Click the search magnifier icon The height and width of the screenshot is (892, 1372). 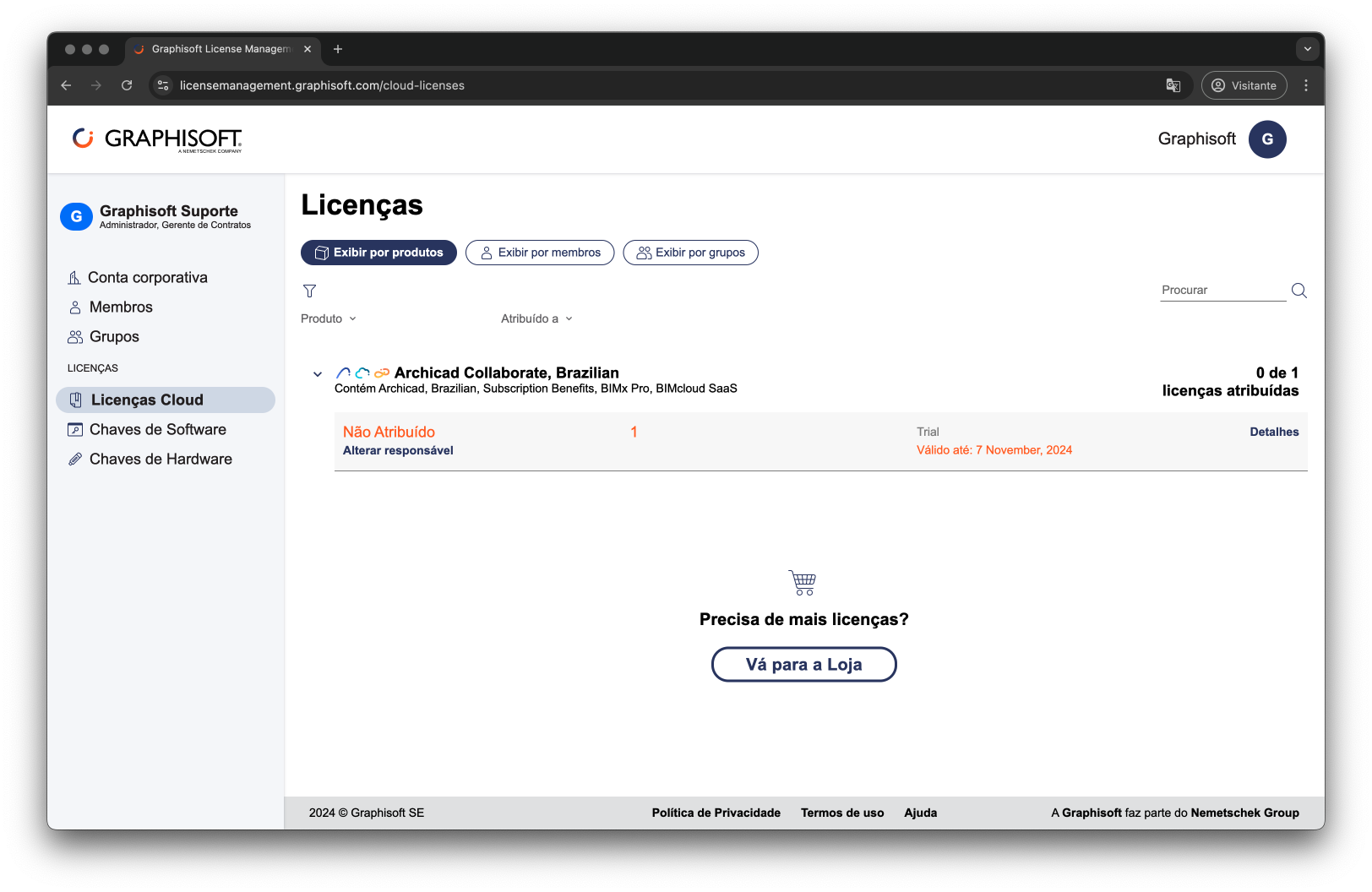[1299, 291]
